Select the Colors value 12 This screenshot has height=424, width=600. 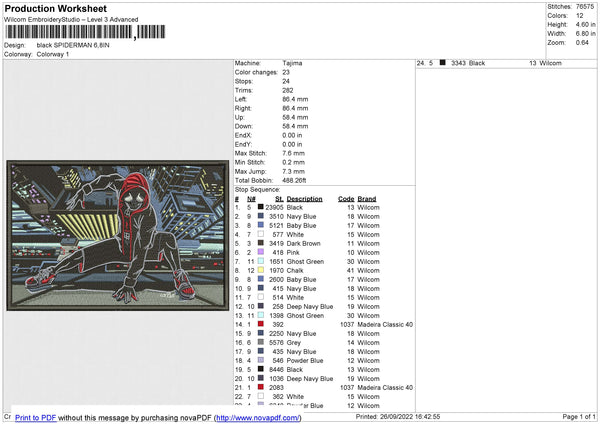580,16
